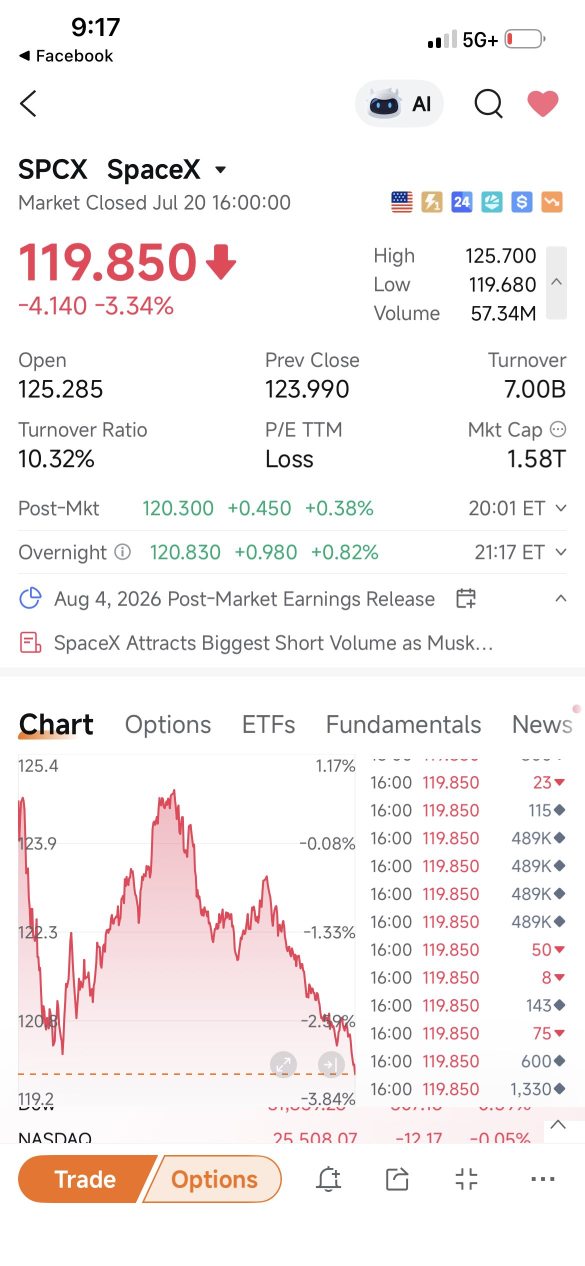
Task: Expand the chart with diagonal arrows icon
Action: pos(283,1063)
